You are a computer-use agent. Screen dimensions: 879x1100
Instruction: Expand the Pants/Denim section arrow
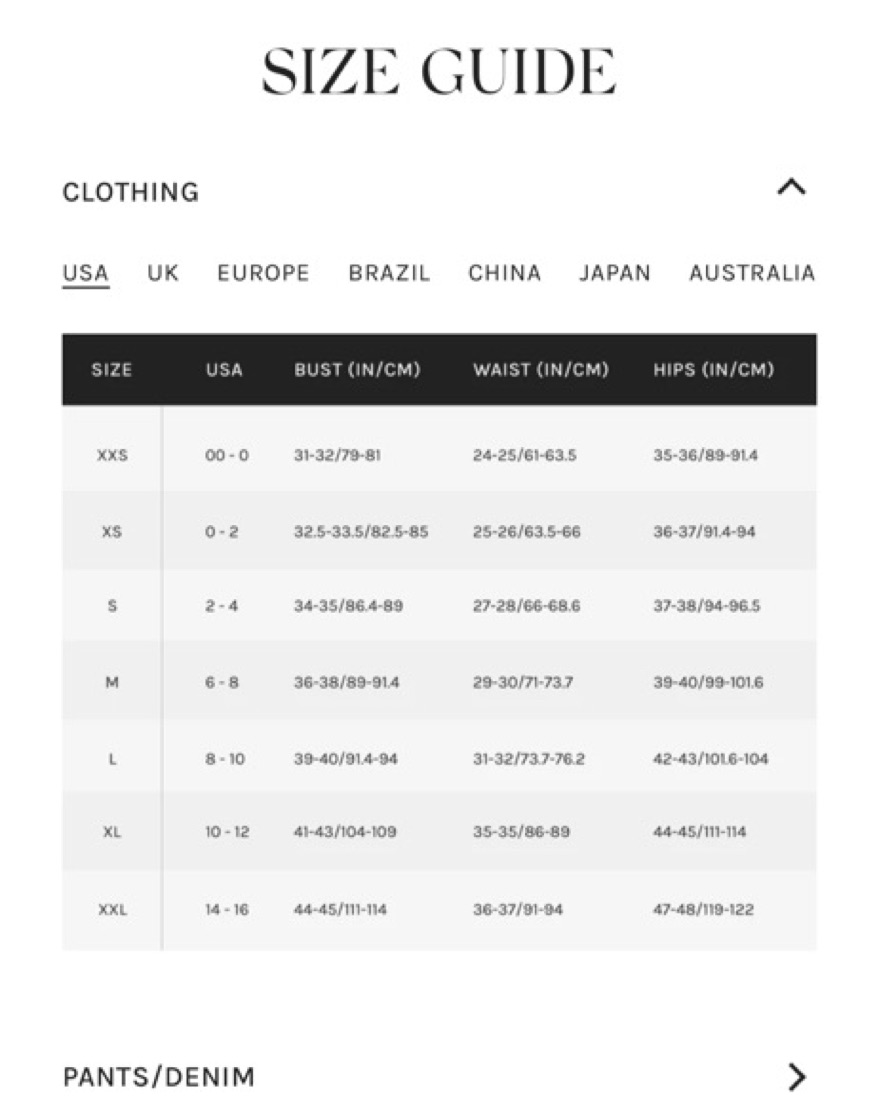click(x=797, y=1076)
